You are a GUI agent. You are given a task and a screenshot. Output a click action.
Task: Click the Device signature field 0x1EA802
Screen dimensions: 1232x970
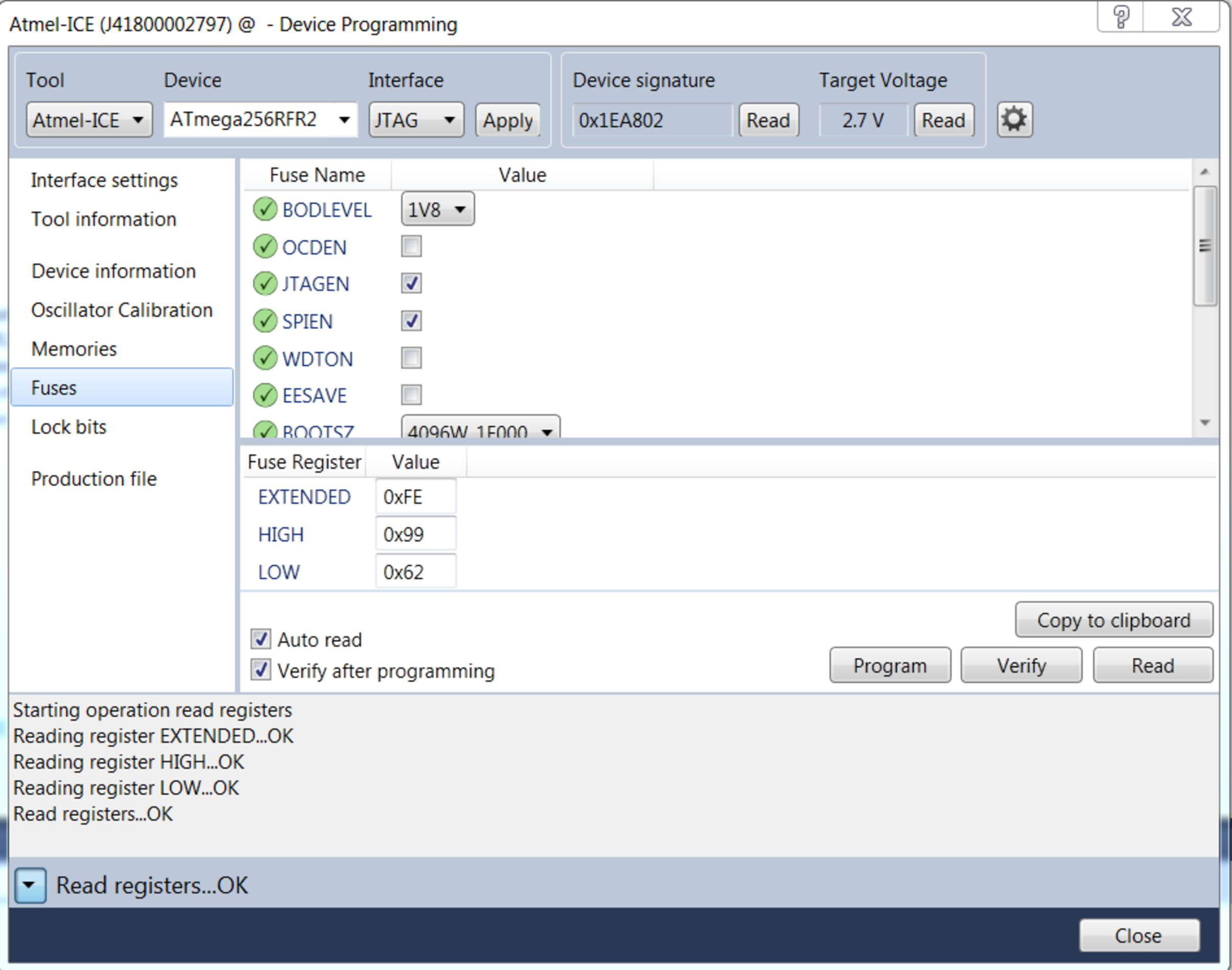[x=653, y=121]
